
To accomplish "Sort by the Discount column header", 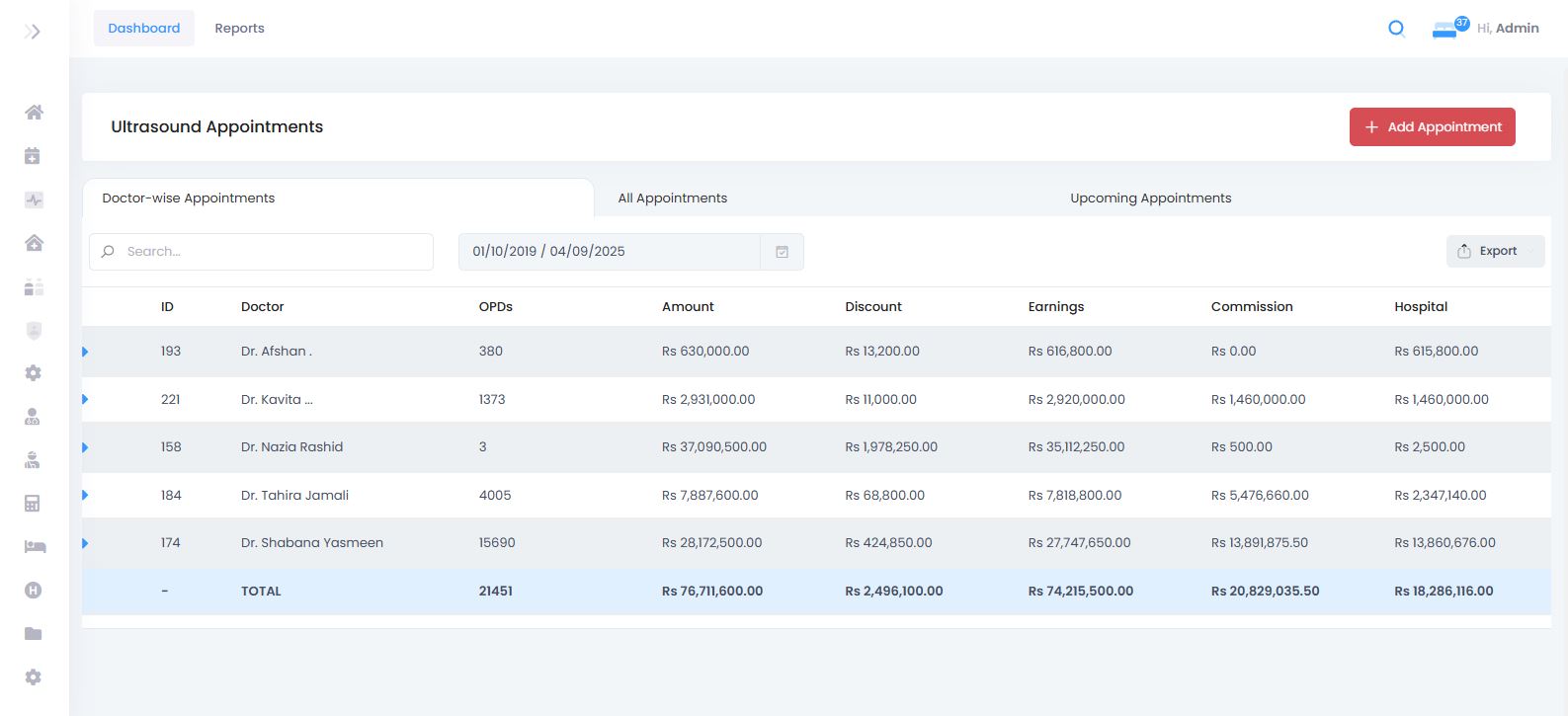I will 873,306.
